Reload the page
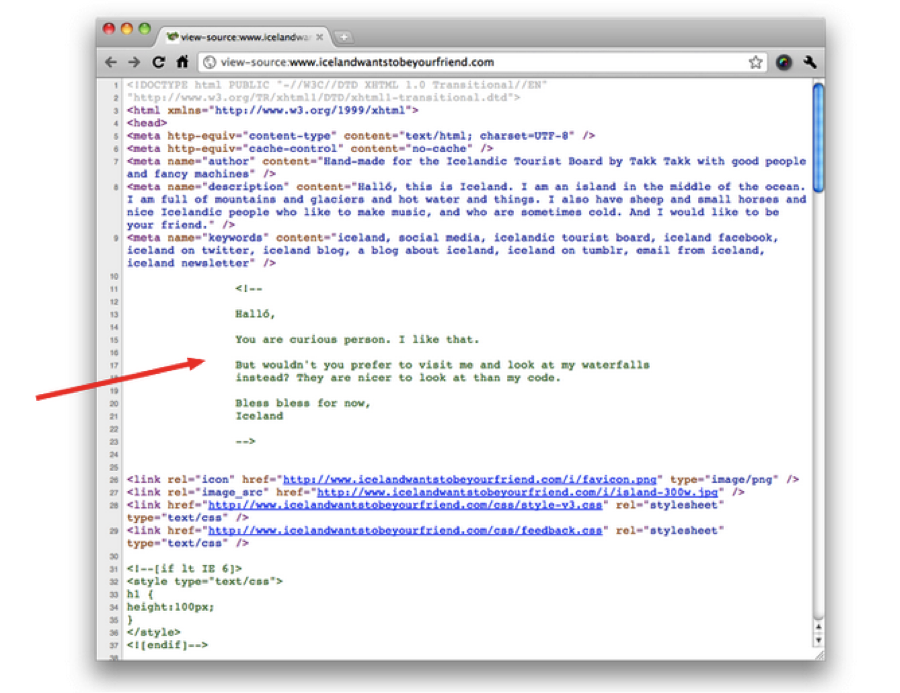This screenshot has height=693, width=900. coord(158,62)
